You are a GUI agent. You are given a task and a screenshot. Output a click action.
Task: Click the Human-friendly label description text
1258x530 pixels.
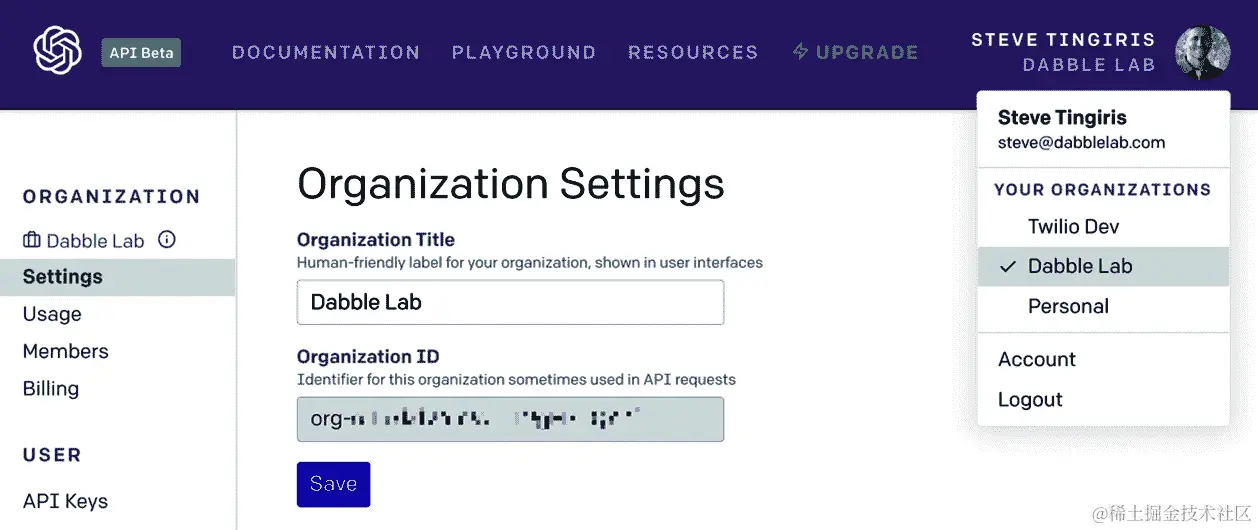530,263
